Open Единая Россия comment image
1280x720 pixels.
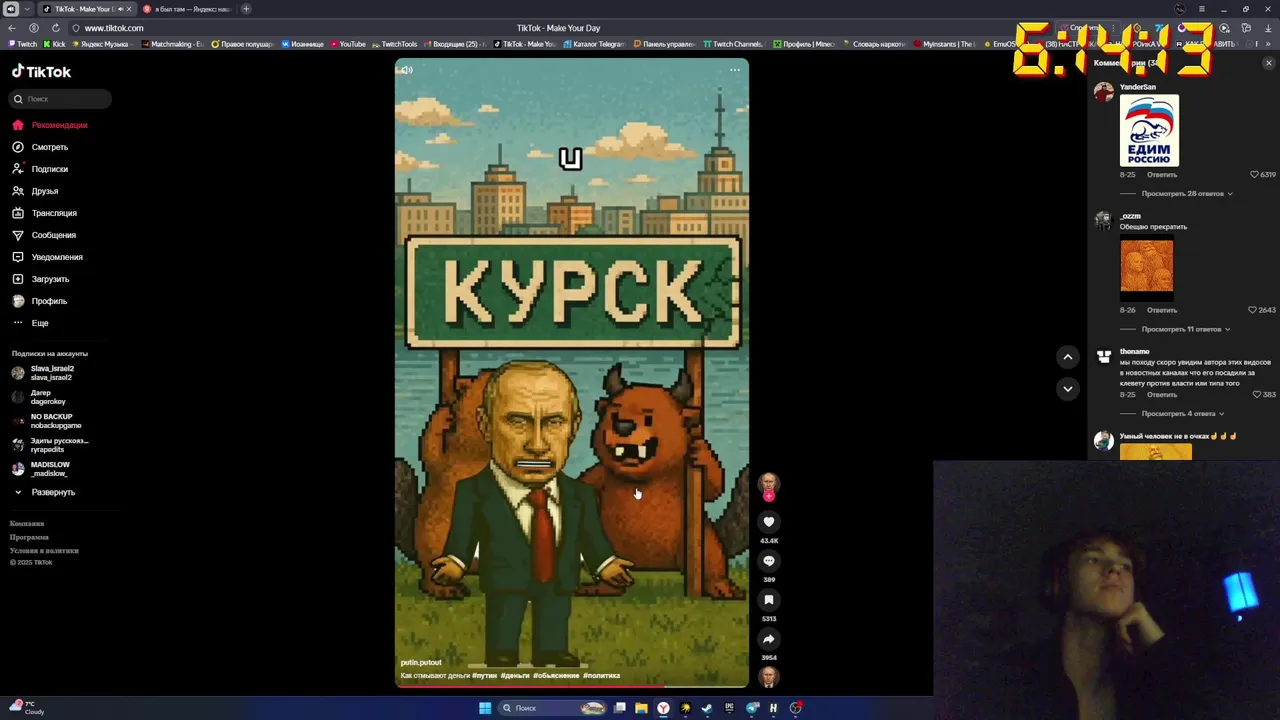click(1149, 130)
